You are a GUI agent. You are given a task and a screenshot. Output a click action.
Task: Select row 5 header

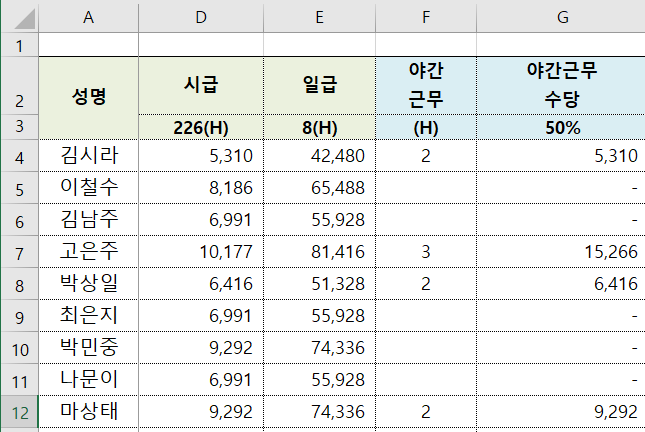(x=19, y=188)
